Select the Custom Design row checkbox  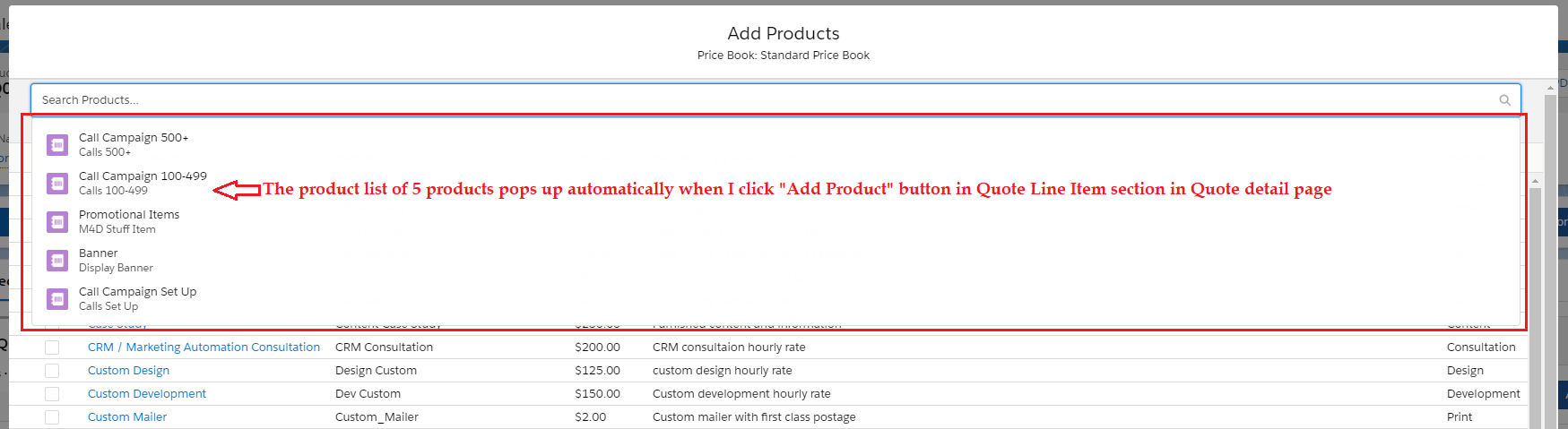coord(52,371)
